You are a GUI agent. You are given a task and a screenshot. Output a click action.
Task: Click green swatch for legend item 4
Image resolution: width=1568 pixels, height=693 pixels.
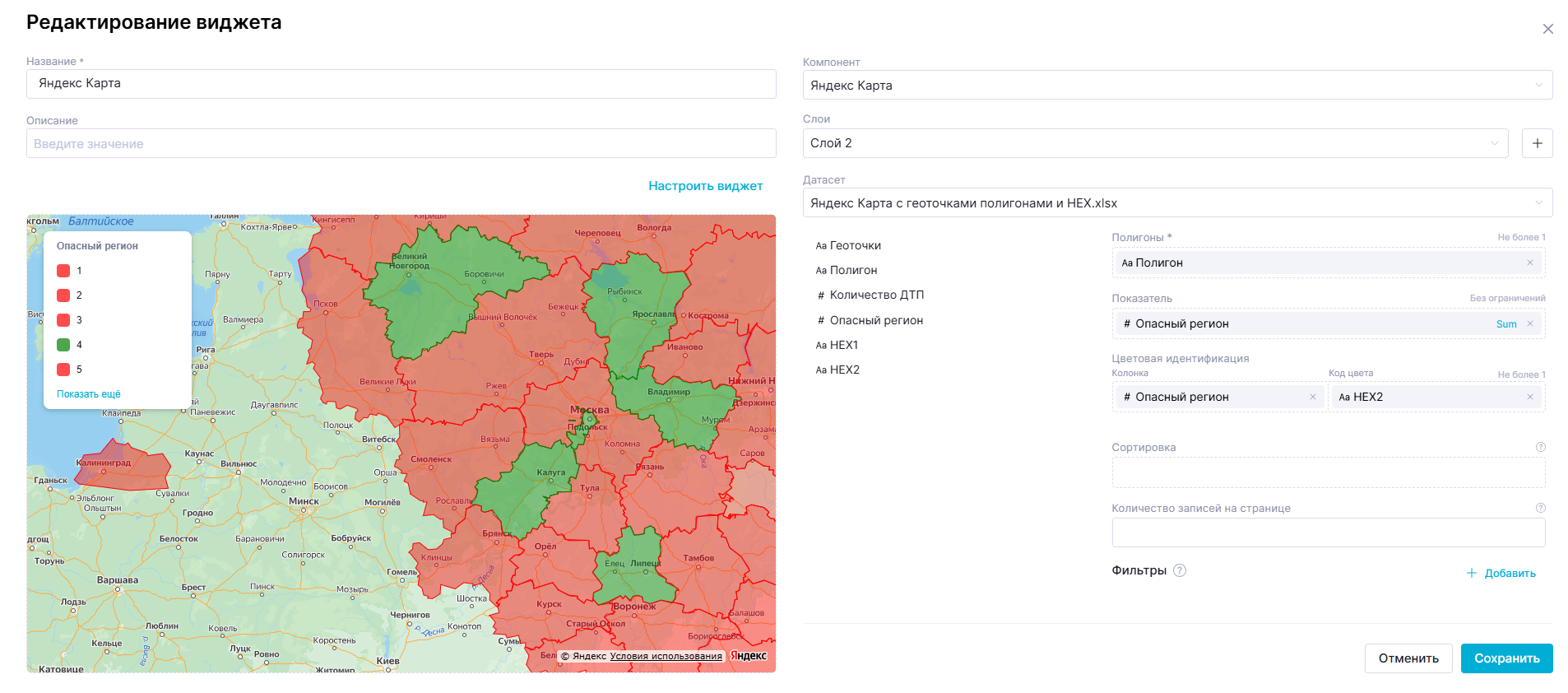click(63, 345)
